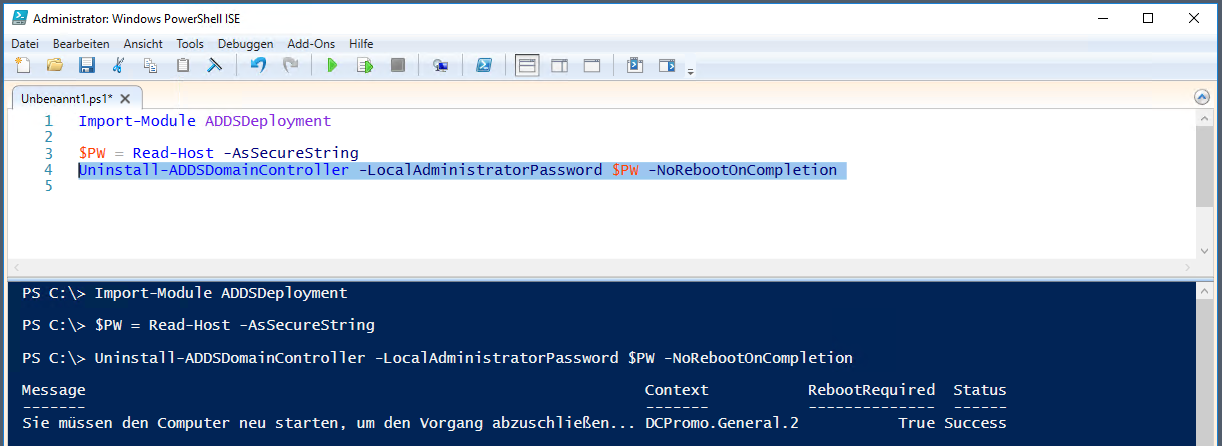This screenshot has height=446, width=1222.
Task: Open the Datei menu
Action: pyautogui.click(x=24, y=44)
